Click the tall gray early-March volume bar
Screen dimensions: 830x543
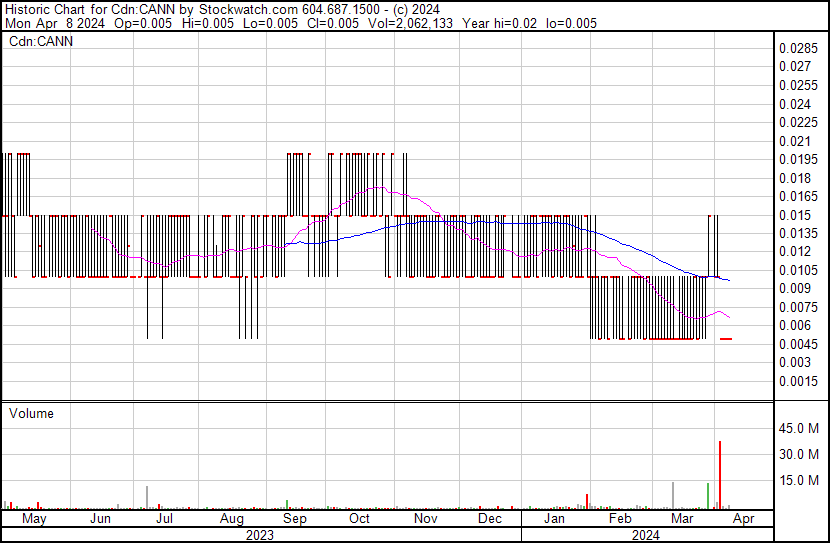(673, 495)
